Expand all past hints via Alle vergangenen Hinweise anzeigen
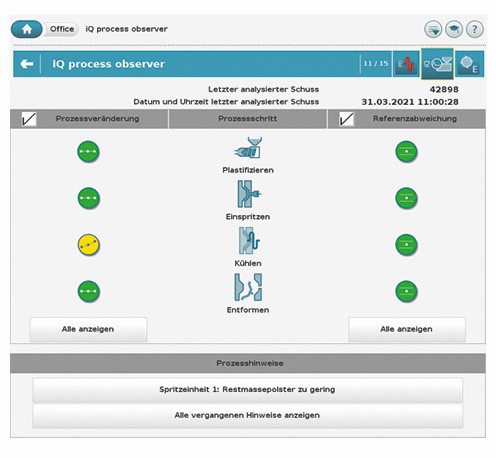 (x=247, y=415)
